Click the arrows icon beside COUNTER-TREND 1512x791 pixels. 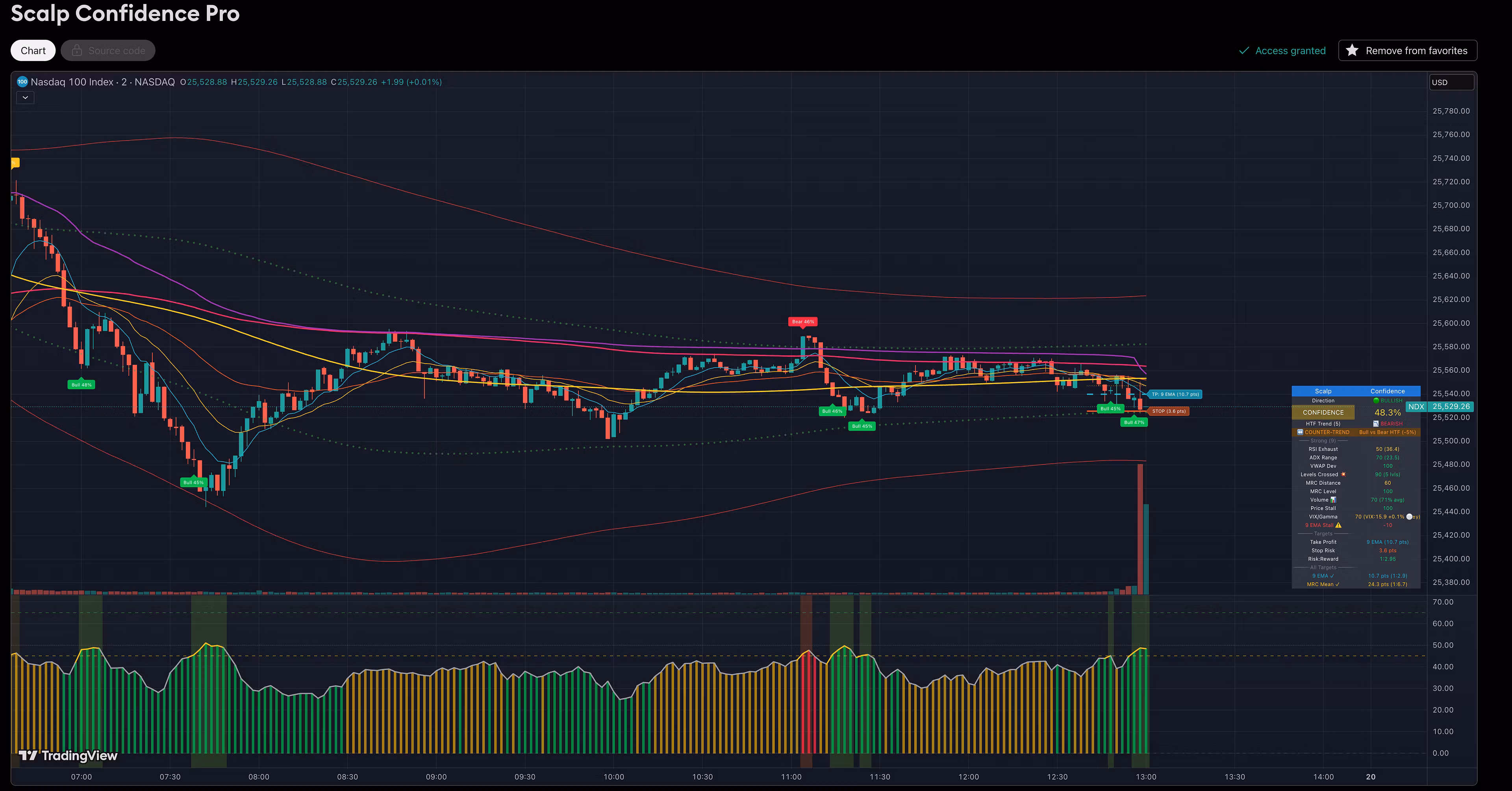(1299, 432)
